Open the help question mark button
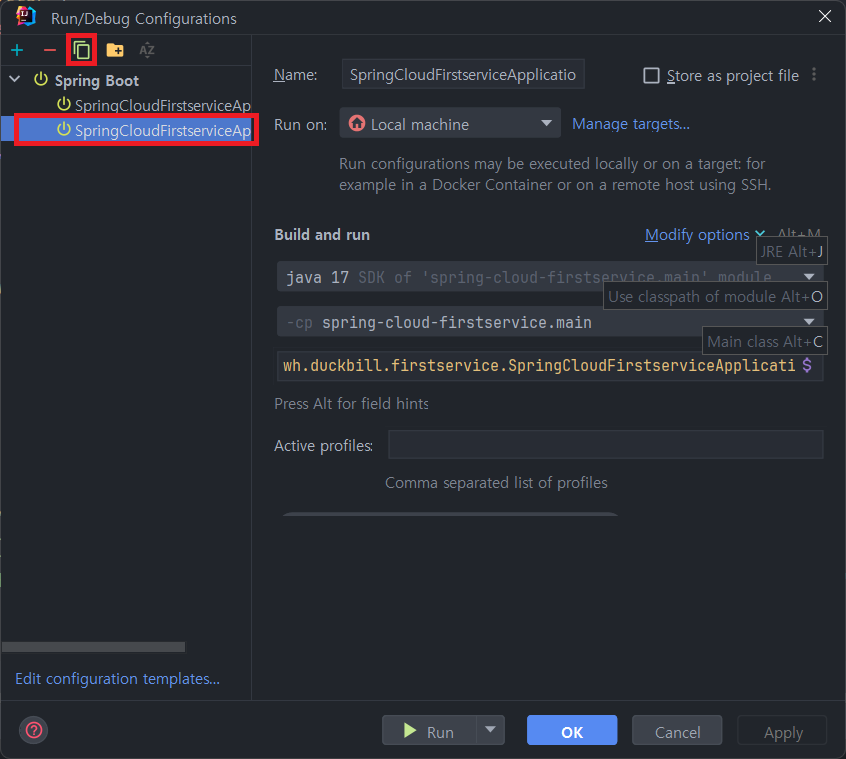This screenshot has height=759, width=846. pos(33,730)
